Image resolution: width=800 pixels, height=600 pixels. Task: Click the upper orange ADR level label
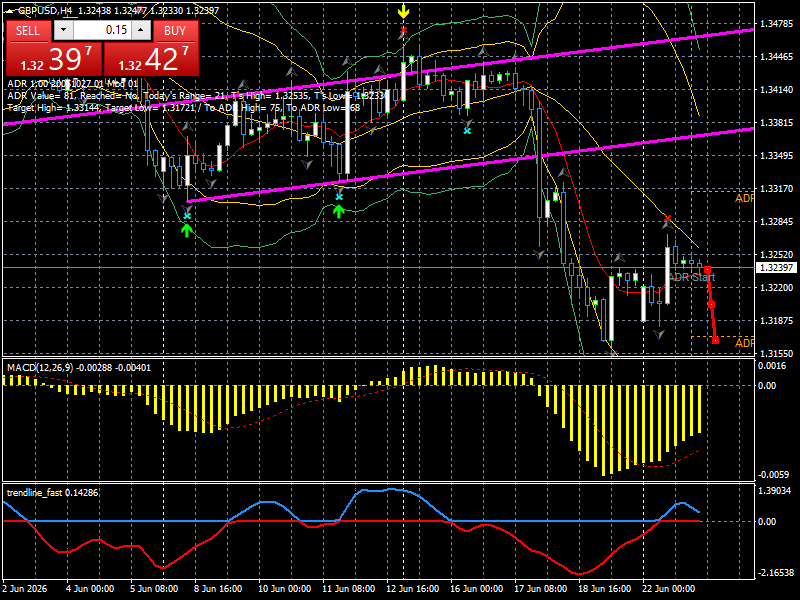[744, 198]
